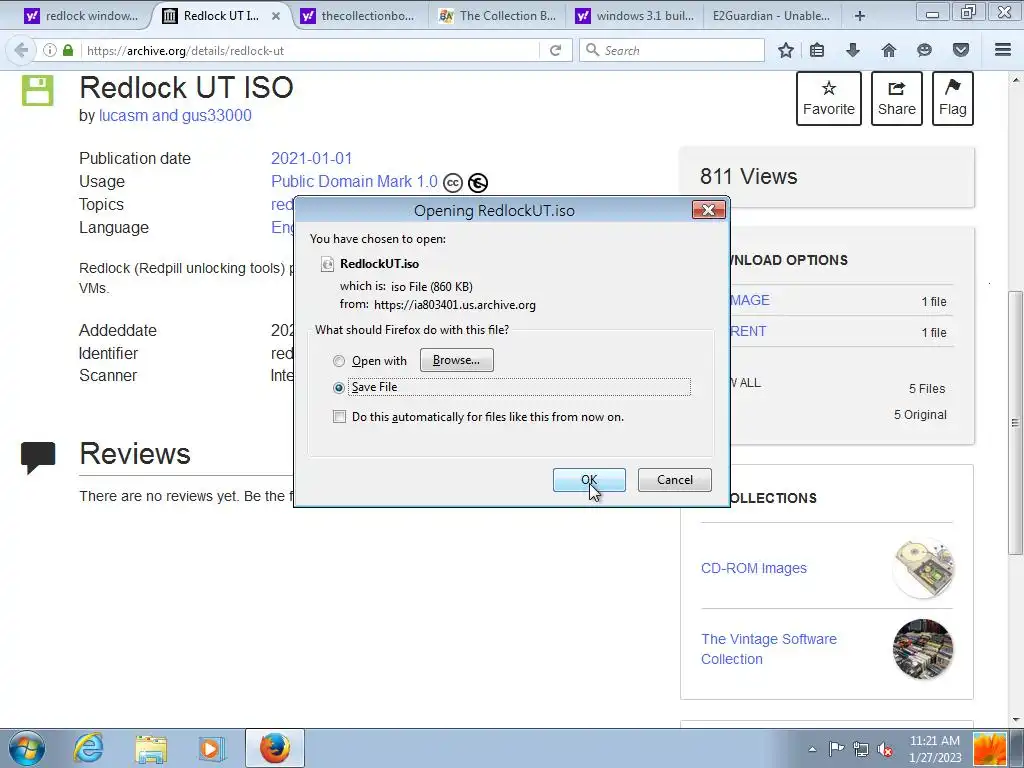Screen dimensions: 1024x768
Task: Click the '5 Original' files text
Action: tap(920, 415)
